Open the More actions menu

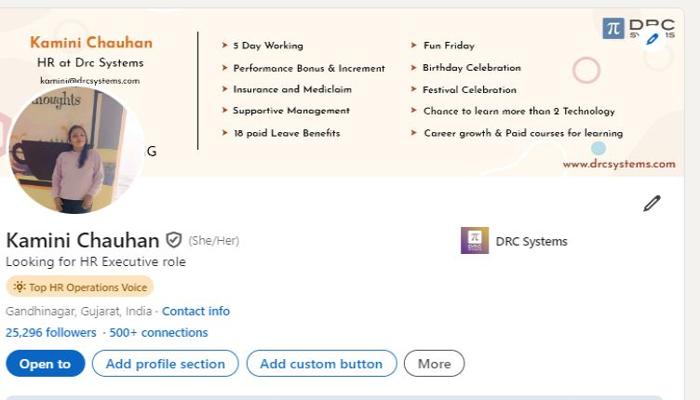click(434, 364)
